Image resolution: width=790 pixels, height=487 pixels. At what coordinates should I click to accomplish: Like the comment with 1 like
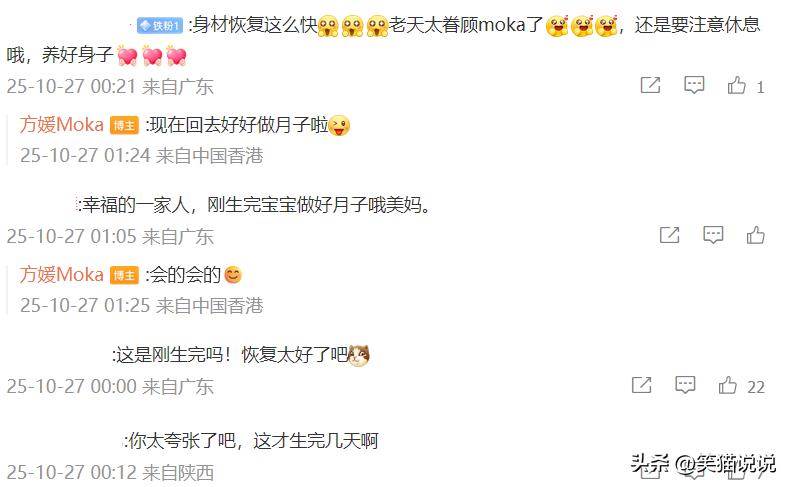tap(736, 85)
